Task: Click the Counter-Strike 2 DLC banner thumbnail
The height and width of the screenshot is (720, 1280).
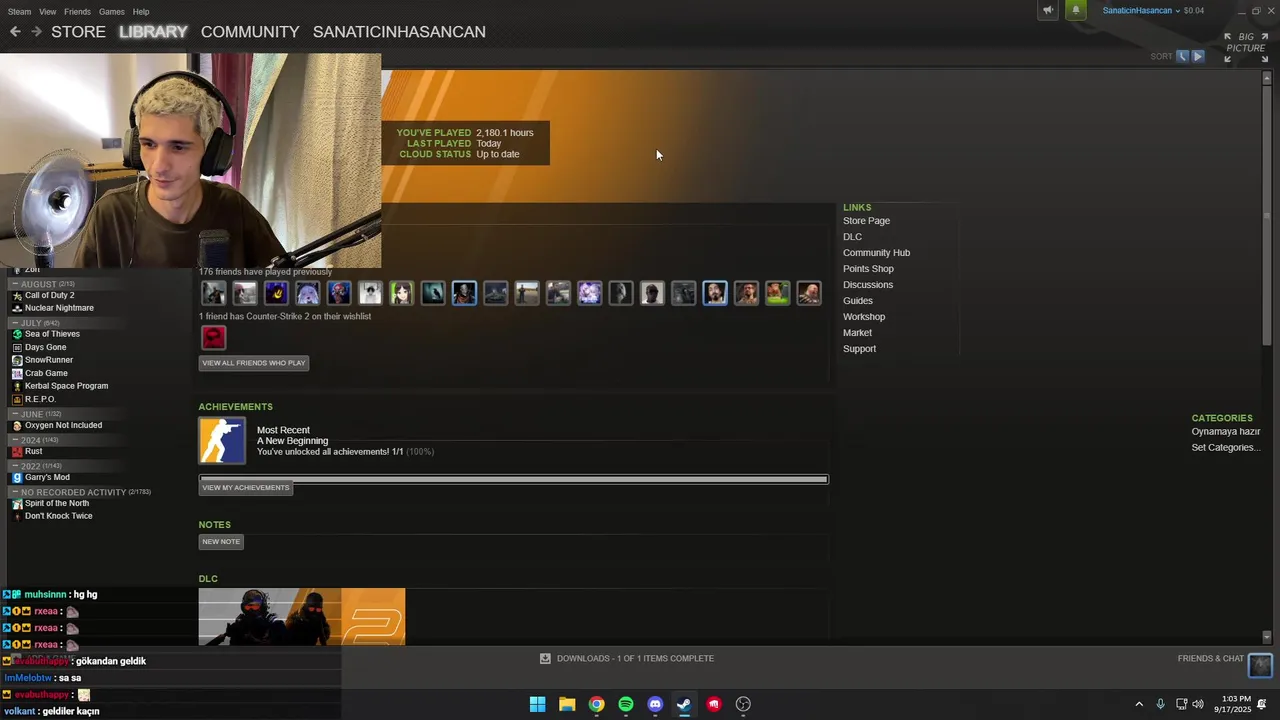Action: click(302, 616)
